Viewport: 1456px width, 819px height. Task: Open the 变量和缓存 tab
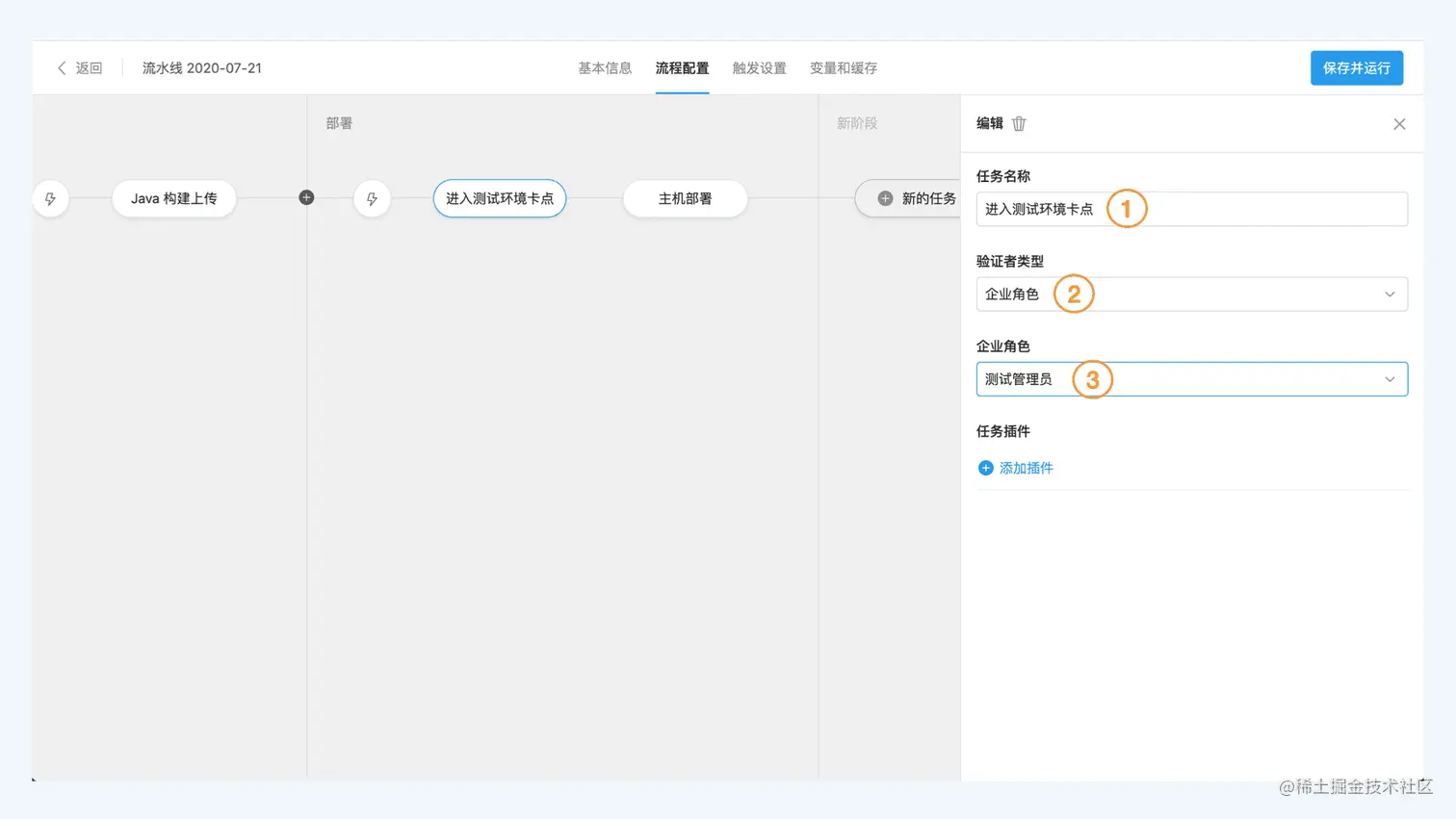tap(844, 68)
